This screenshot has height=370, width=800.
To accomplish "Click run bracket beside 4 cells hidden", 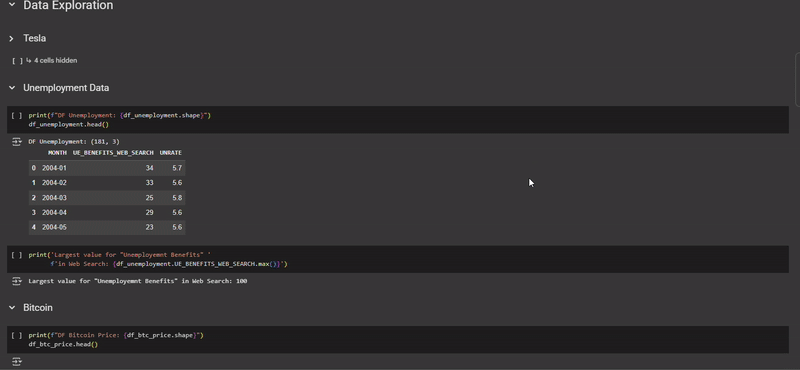I will [x=17, y=61].
